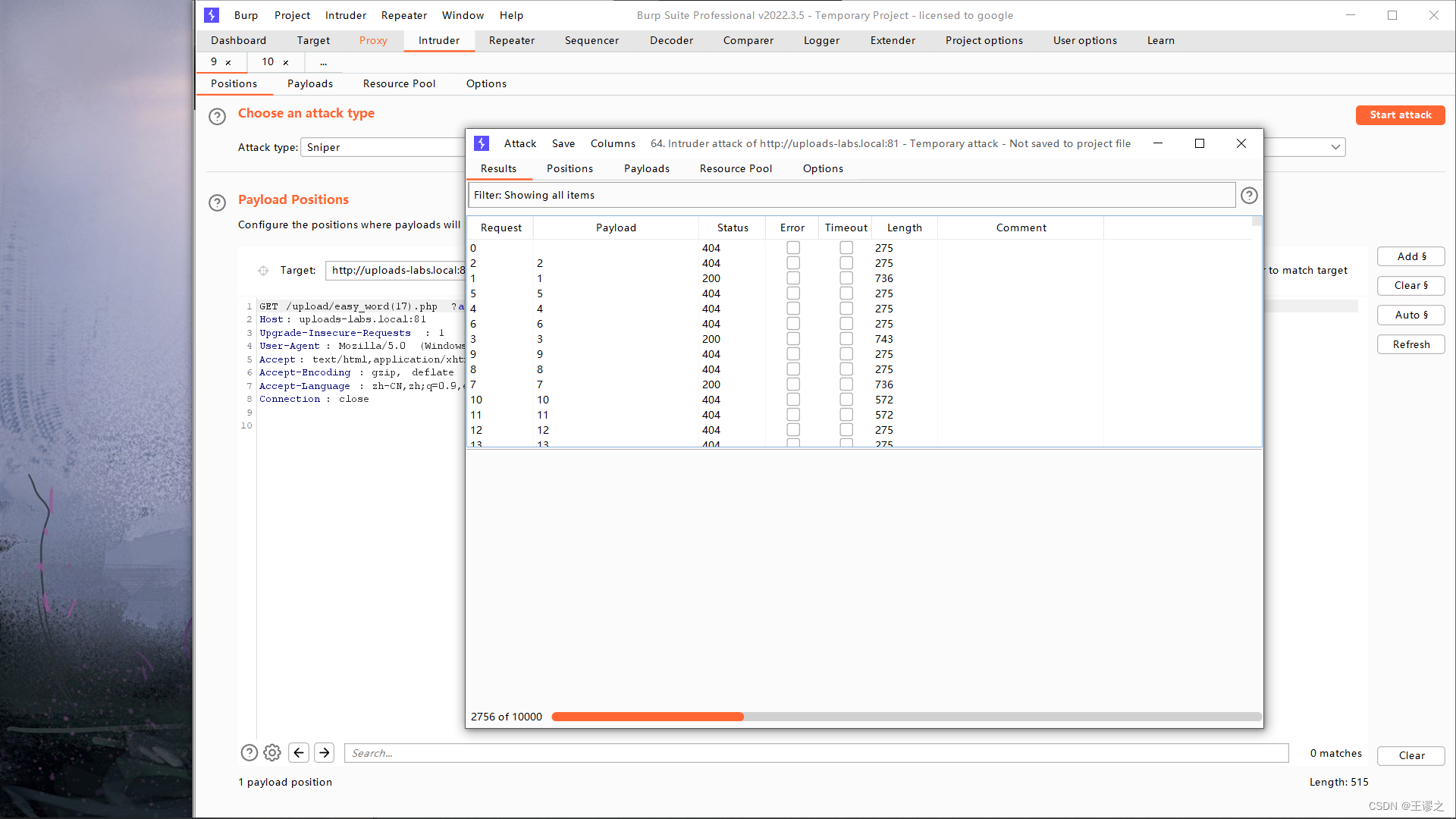Expand the Attack type dropdown arrow
The image size is (1456, 819).
1335,147
